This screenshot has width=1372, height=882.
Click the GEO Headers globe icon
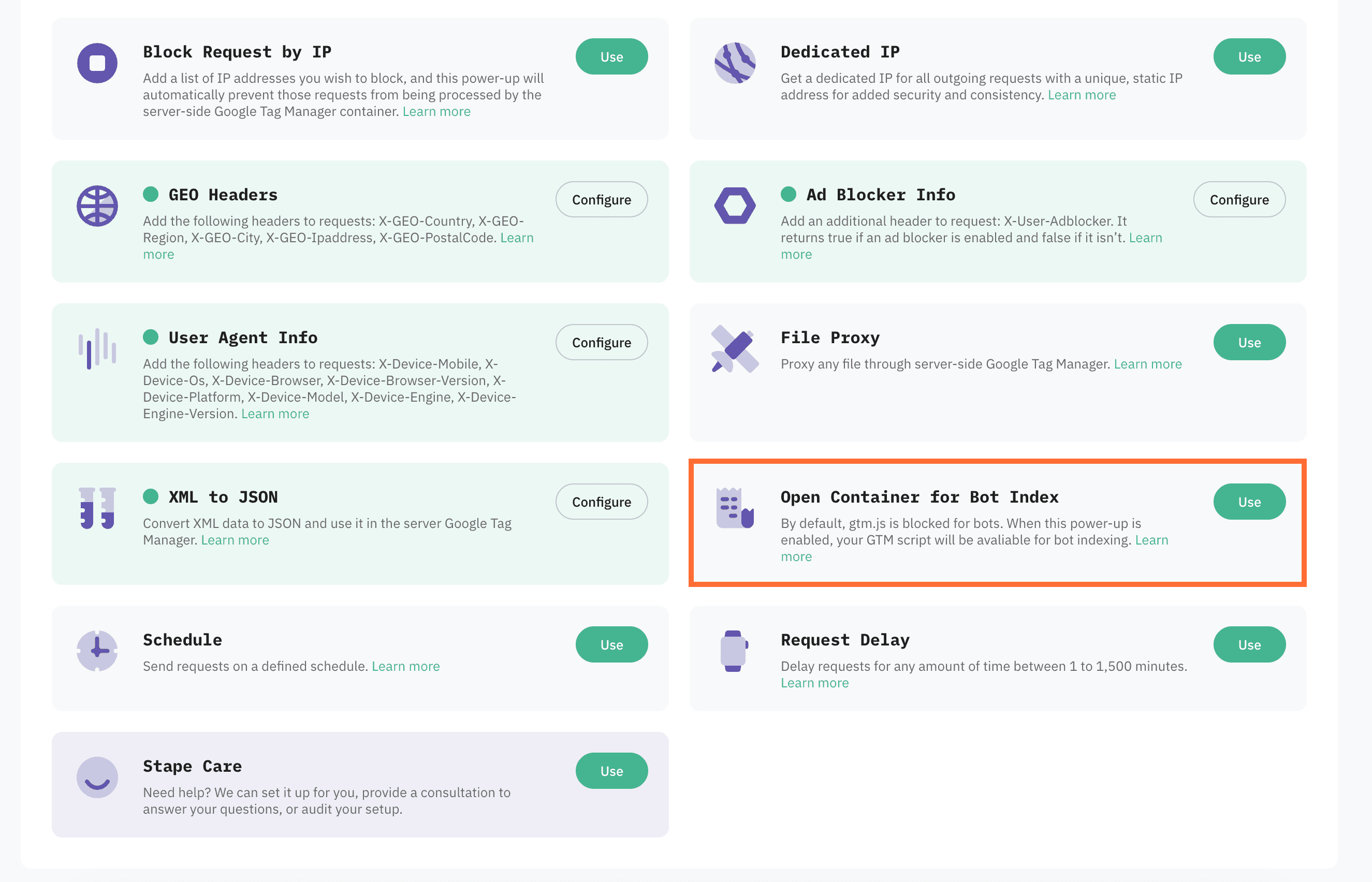(96, 206)
